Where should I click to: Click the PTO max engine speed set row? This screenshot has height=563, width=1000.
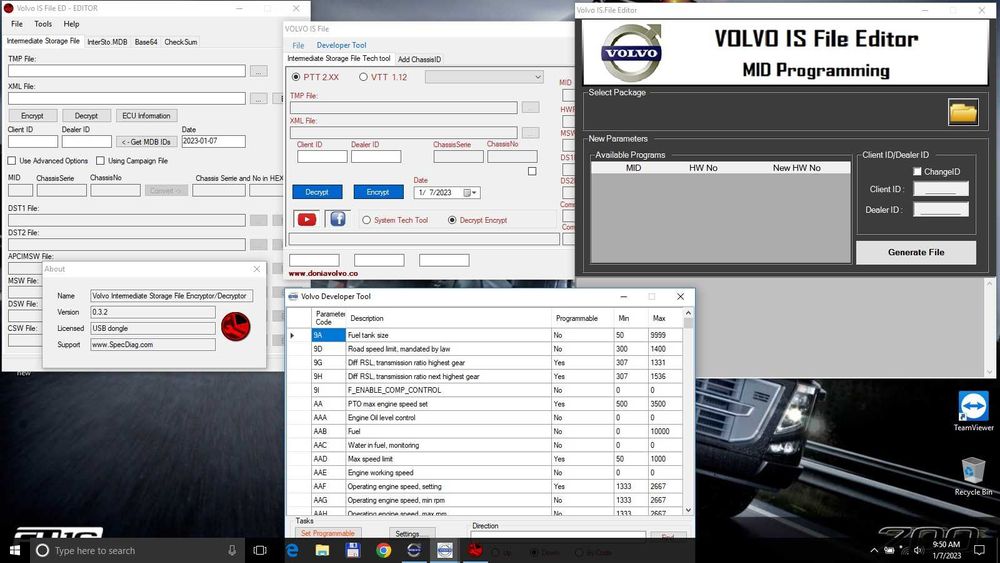click(x=484, y=404)
